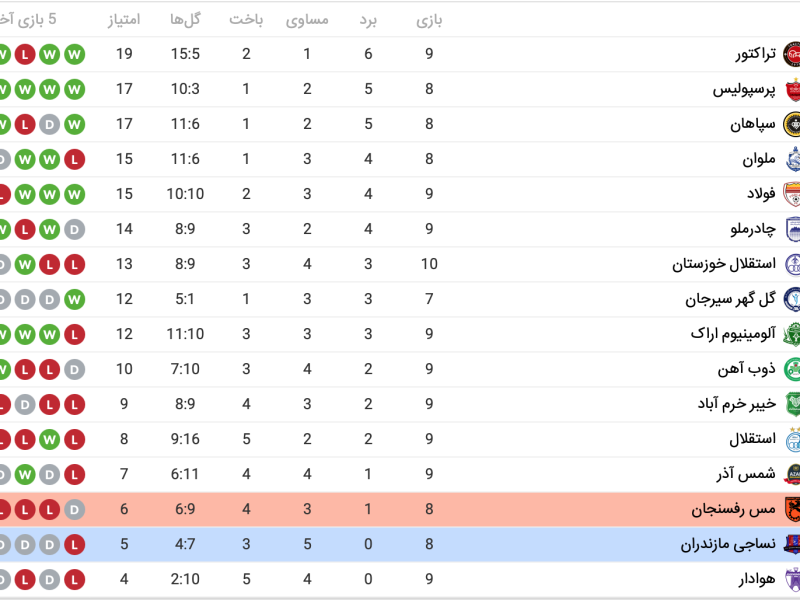Screen dimensions: 800x600
Task: Click the green W badge for Gol Gohar Sirjan
Action: [x=75, y=299]
